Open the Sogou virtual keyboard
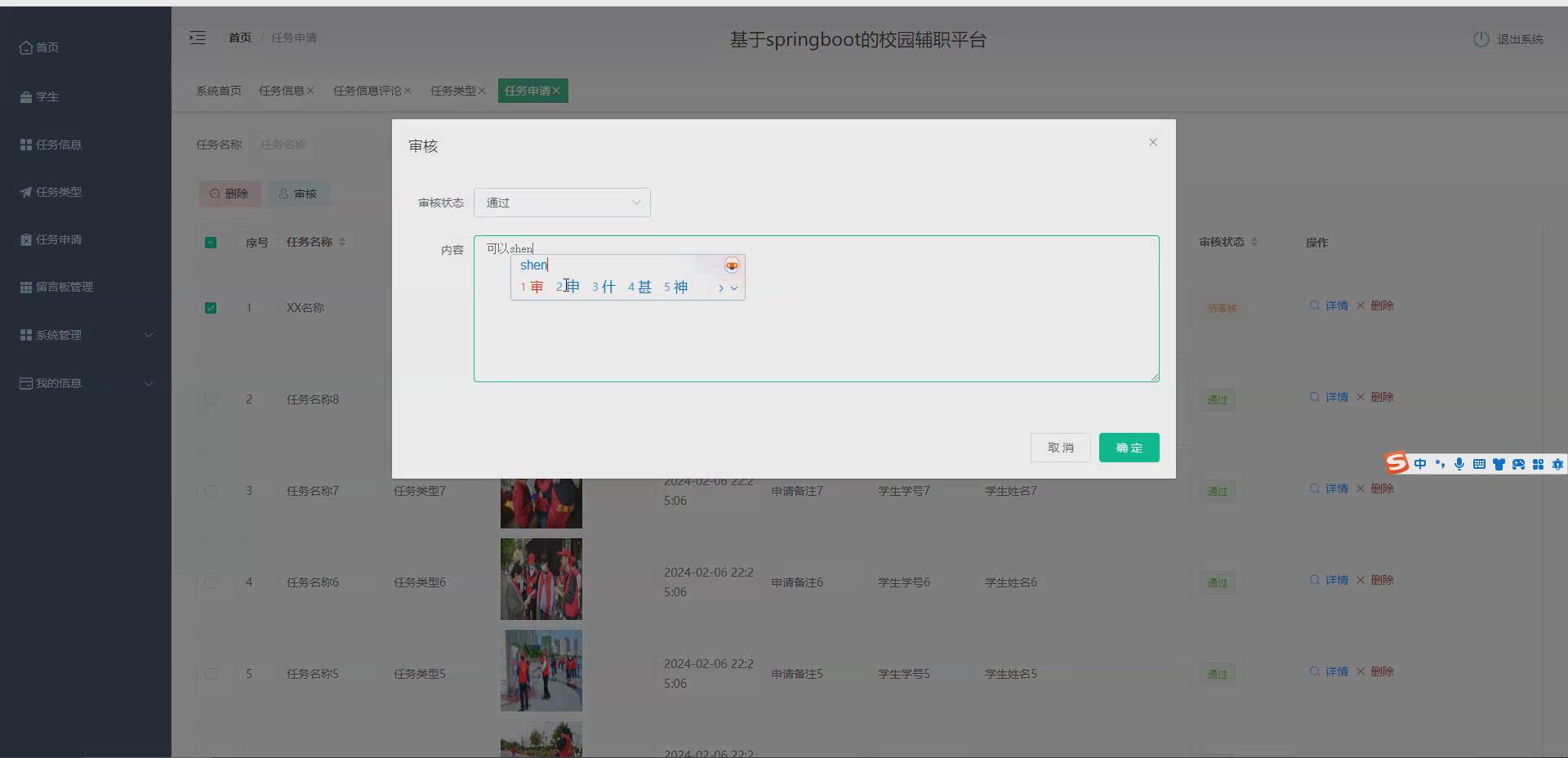The image size is (1568, 758). [x=1479, y=464]
